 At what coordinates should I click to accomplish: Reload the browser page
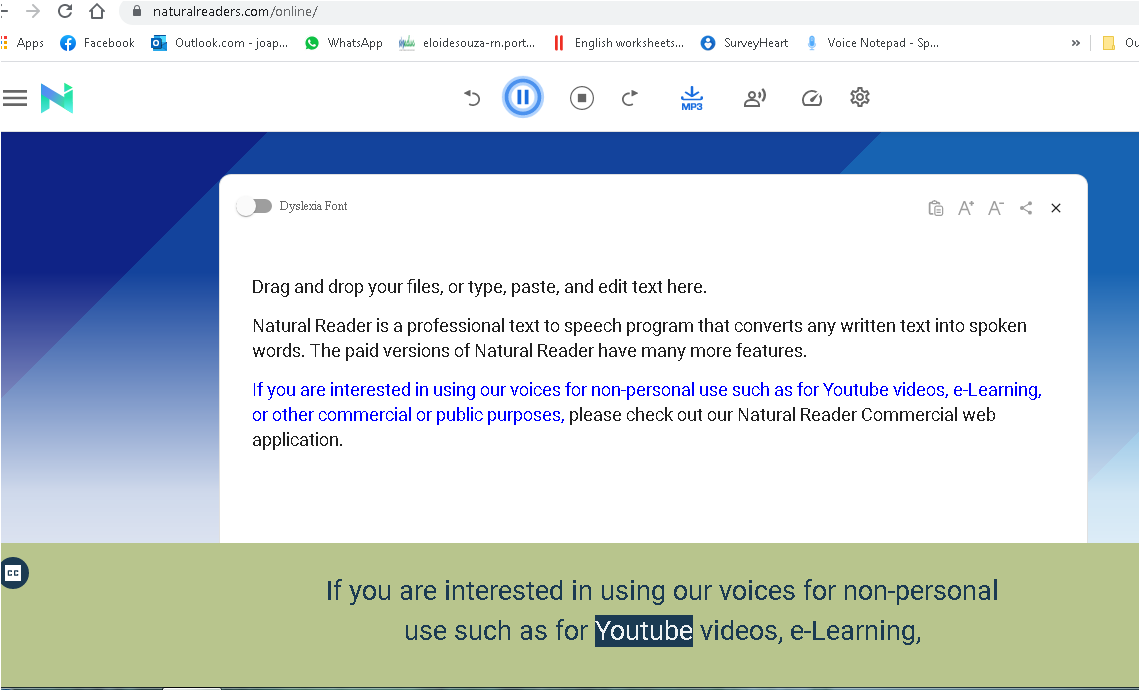[x=65, y=11]
